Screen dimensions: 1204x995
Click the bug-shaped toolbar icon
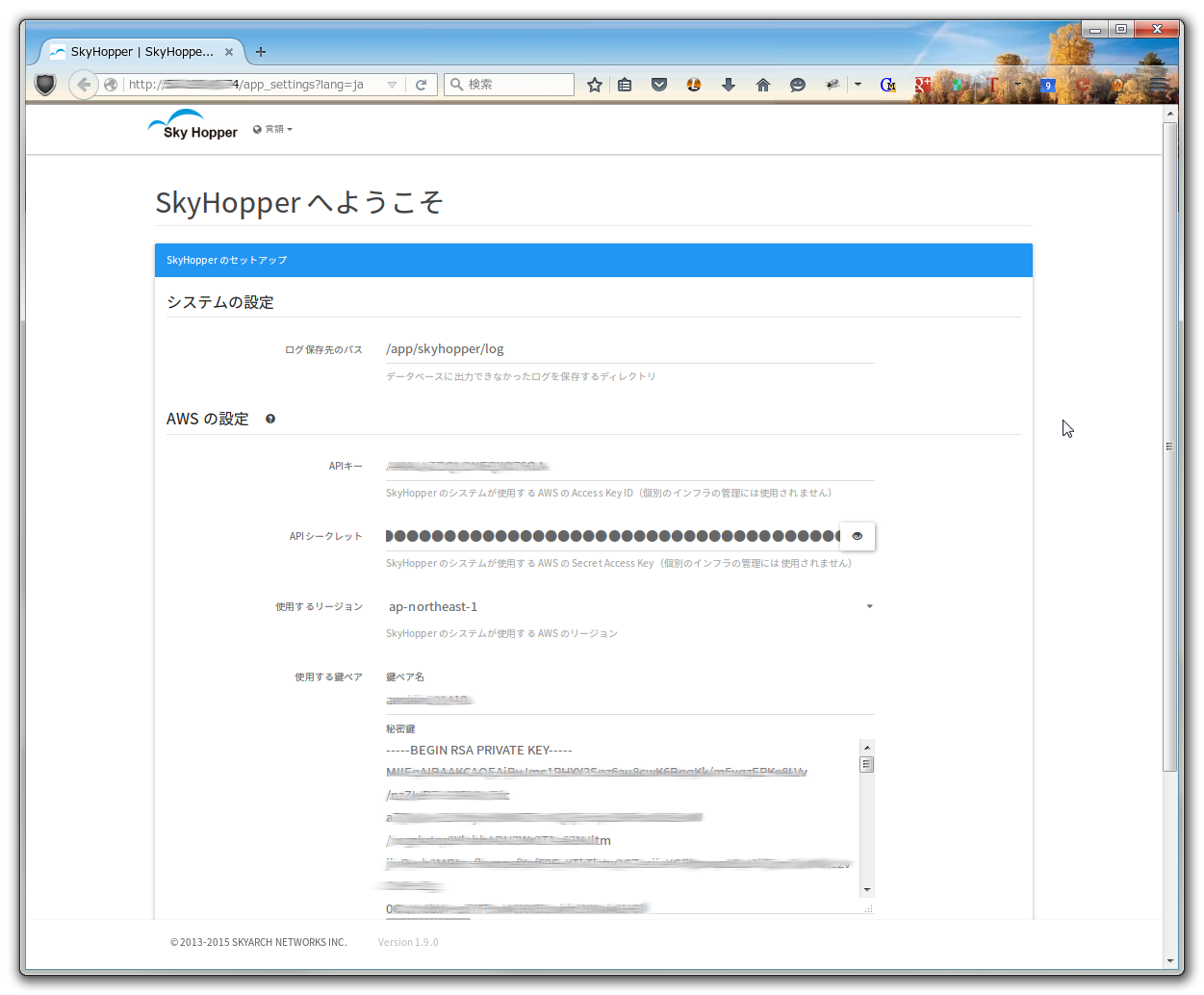(833, 85)
